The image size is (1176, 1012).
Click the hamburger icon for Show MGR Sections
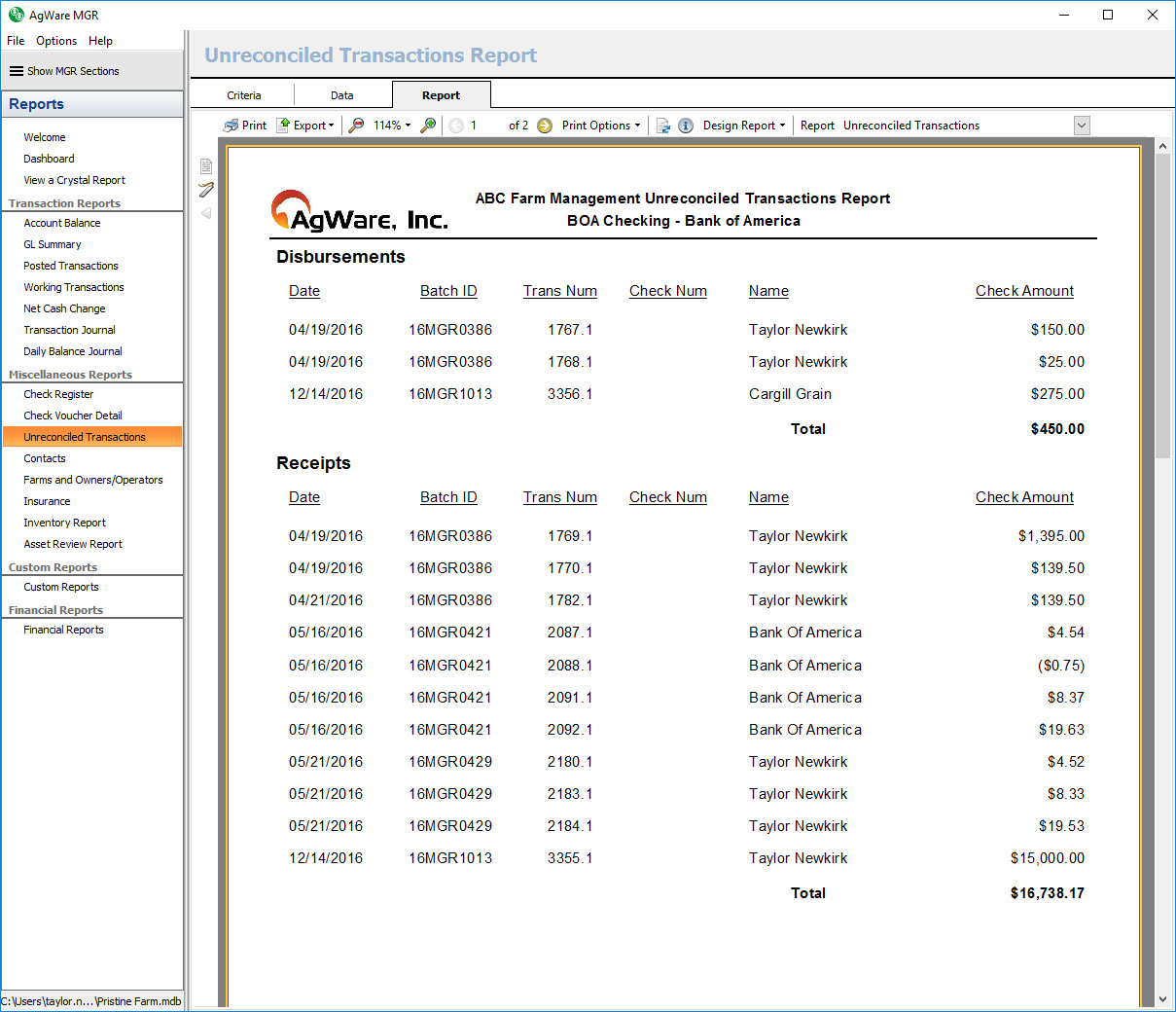[17, 71]
